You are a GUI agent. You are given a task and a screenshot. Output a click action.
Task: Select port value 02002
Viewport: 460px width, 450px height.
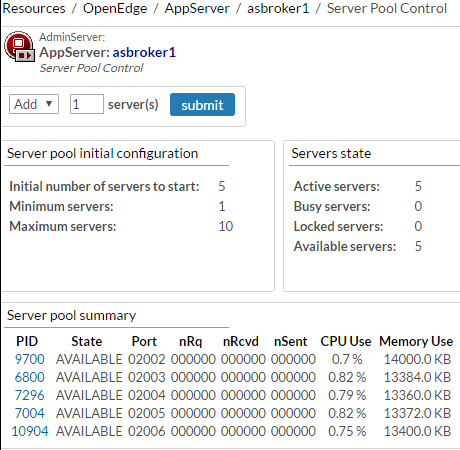[147, 359]
